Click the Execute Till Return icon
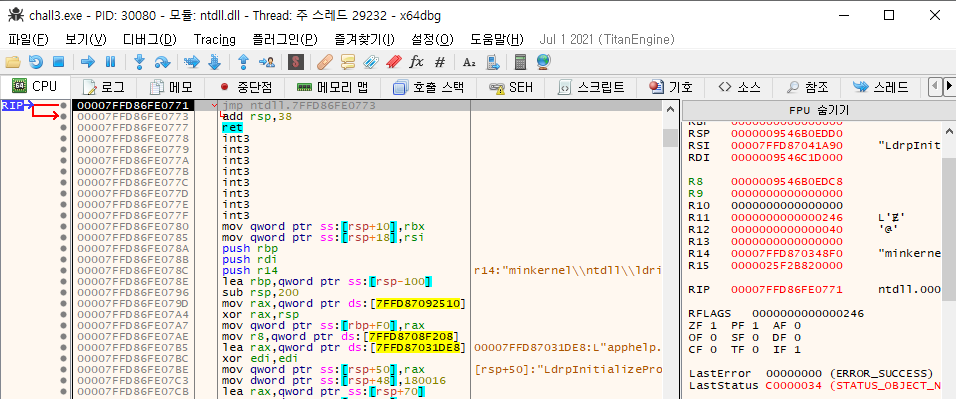Viewport: 956px width, 399px height. tap(243, 62)
